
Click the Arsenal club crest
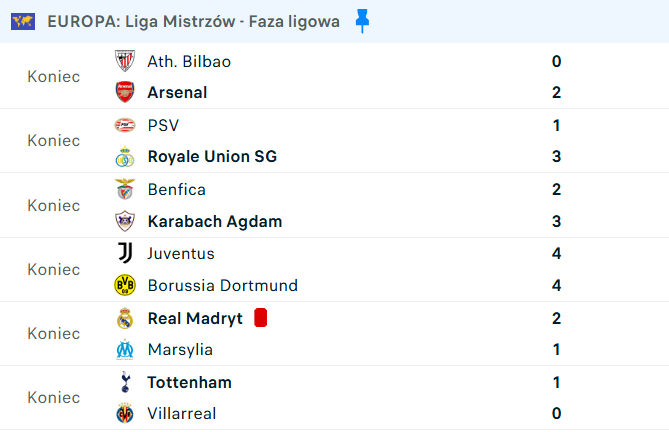(125, 92)
